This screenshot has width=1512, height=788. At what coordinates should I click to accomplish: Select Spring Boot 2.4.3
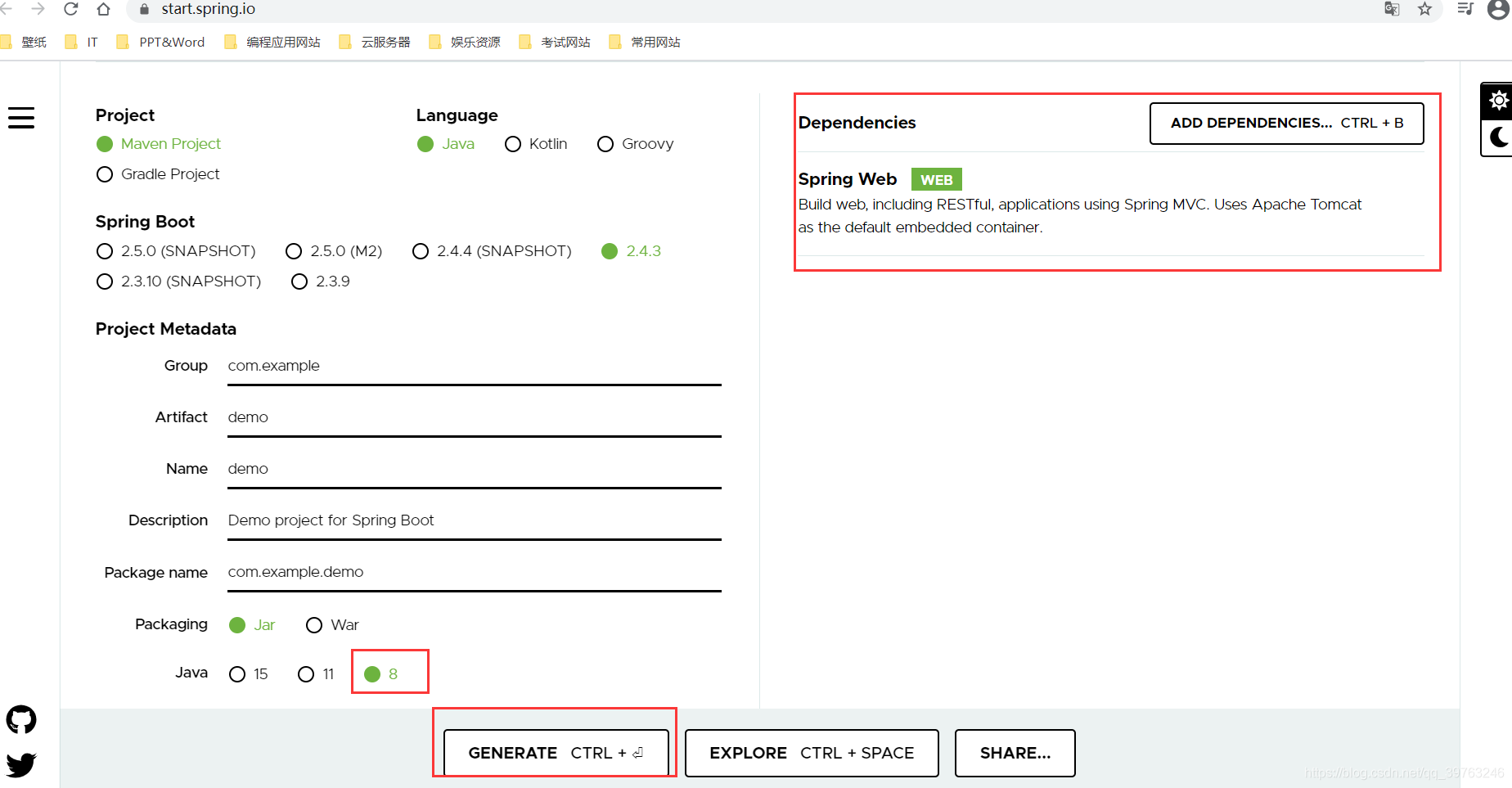click(631, 251)
